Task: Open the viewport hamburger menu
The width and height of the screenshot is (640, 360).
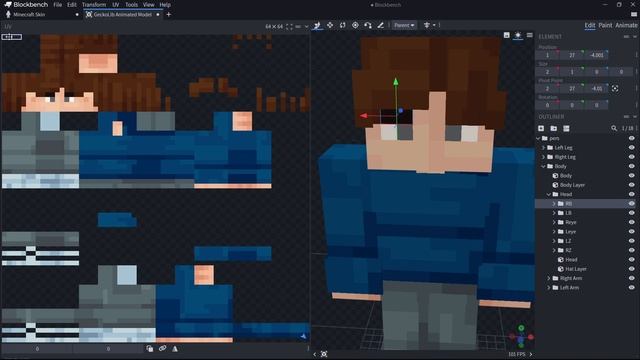Action: point(529,35)
